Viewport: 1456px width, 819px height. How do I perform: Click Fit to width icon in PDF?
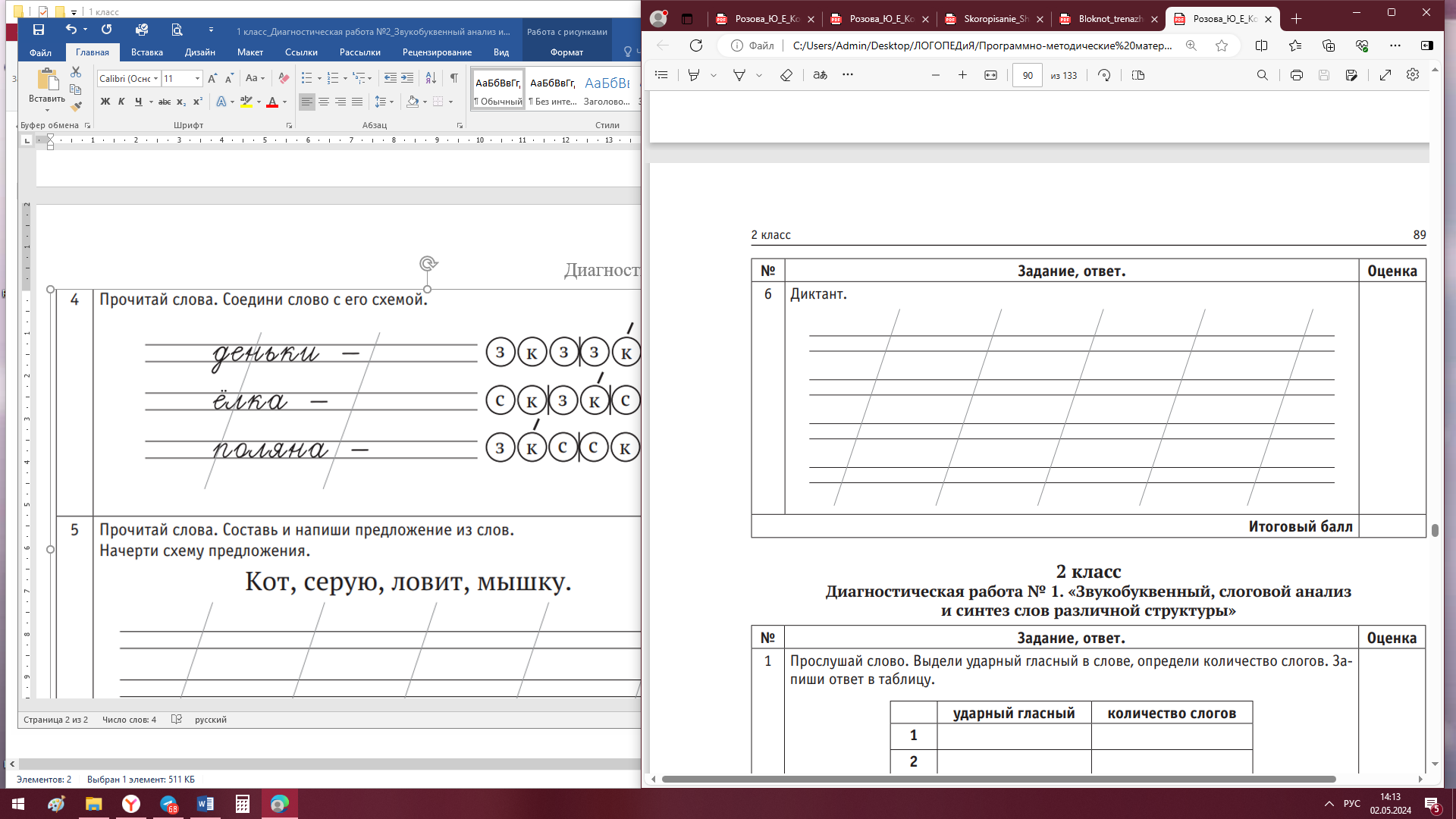tap(990, 75)
